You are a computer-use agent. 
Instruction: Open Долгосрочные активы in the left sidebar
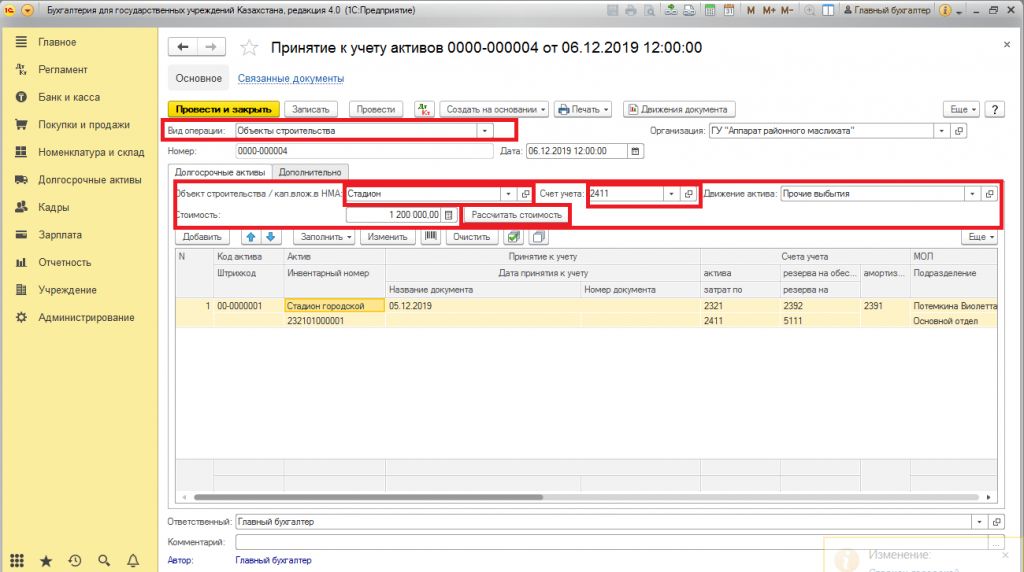pyautogui.click(x=83, y=180)
